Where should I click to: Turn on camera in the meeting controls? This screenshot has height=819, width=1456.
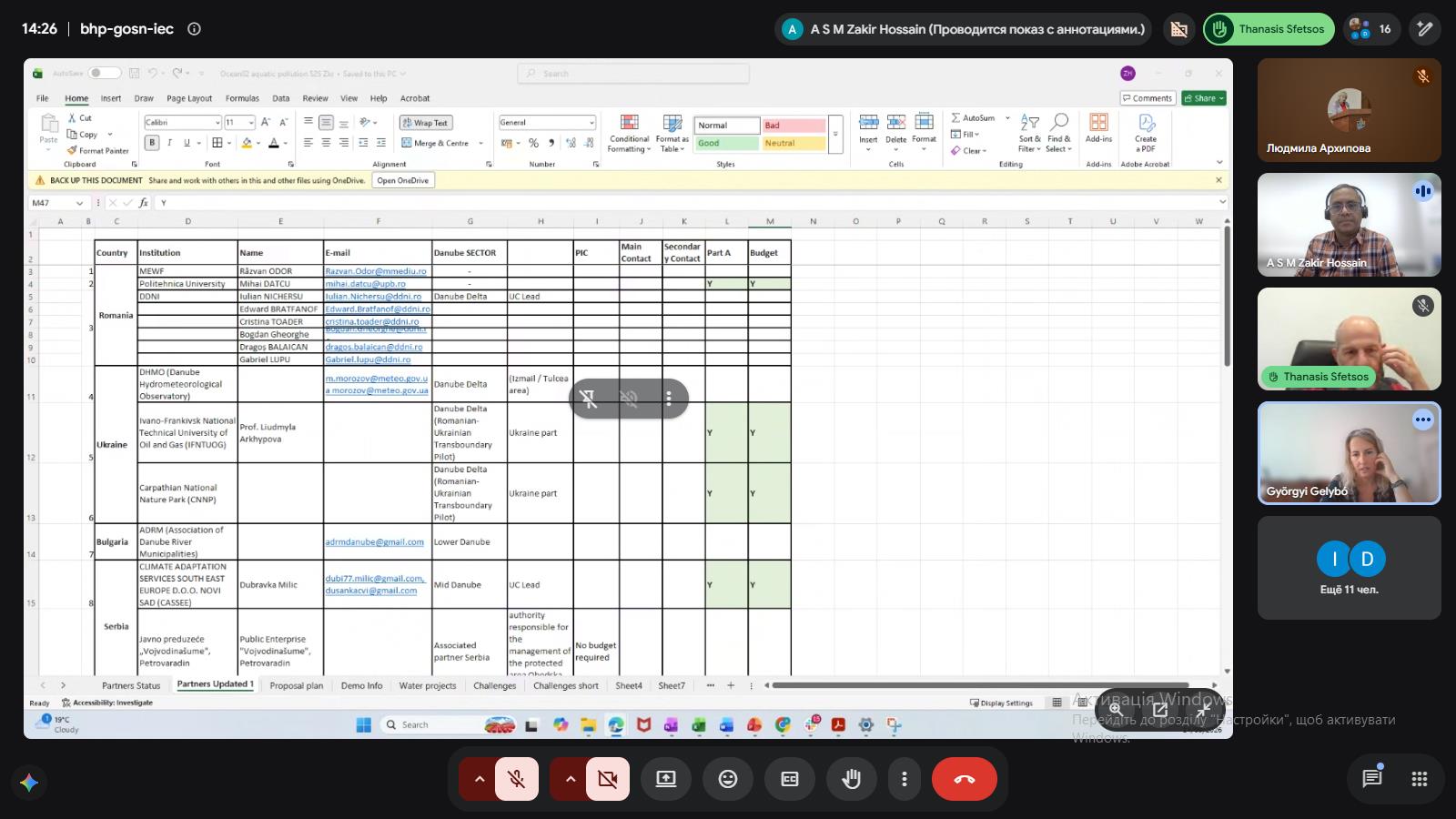[607, 779]
